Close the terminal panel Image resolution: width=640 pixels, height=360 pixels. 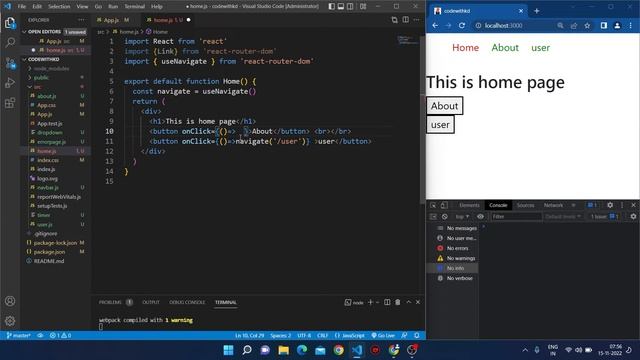pyautogui.click(x=418, y=302)
